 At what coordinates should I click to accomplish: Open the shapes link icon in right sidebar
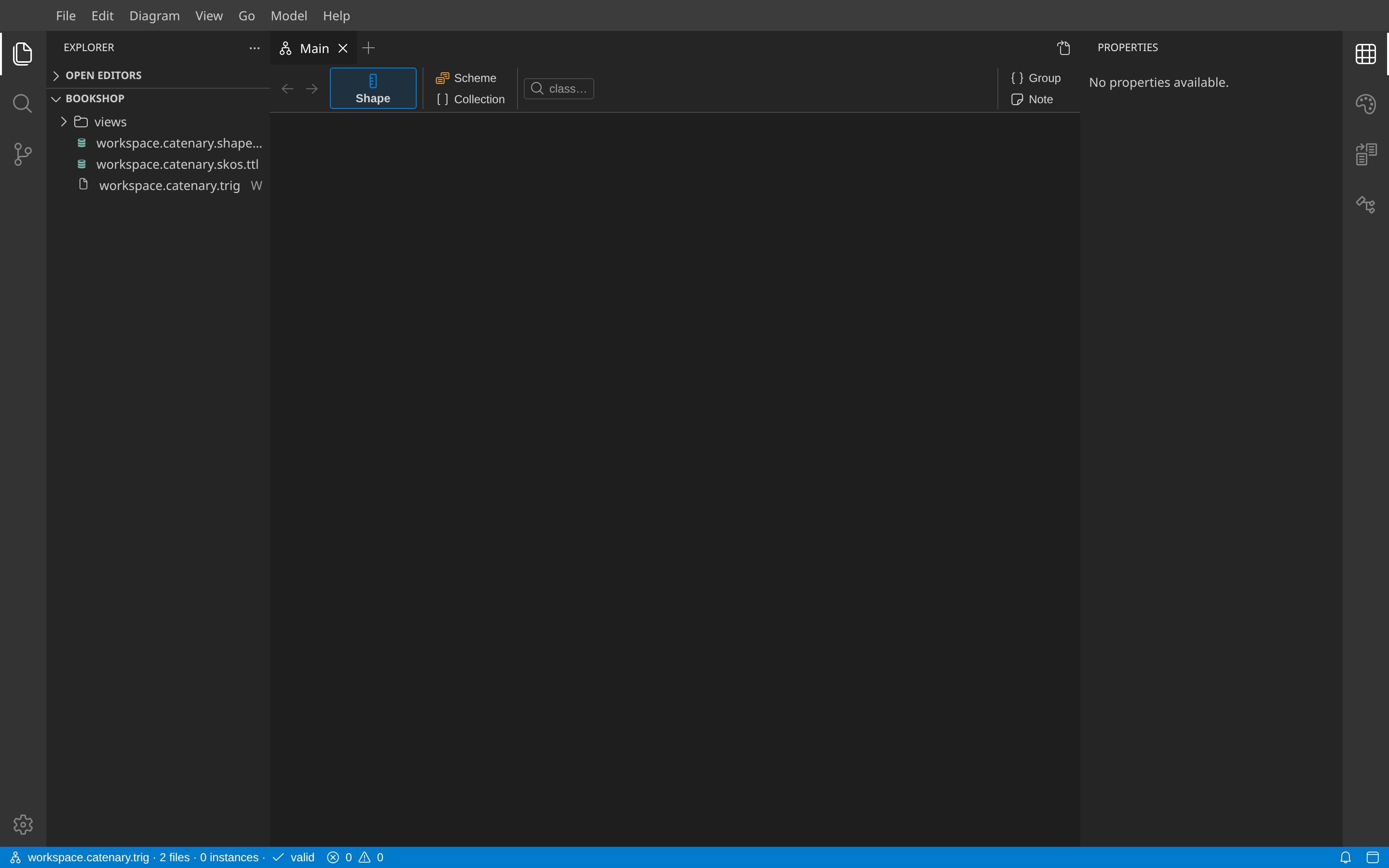[x=1365, y=204]
